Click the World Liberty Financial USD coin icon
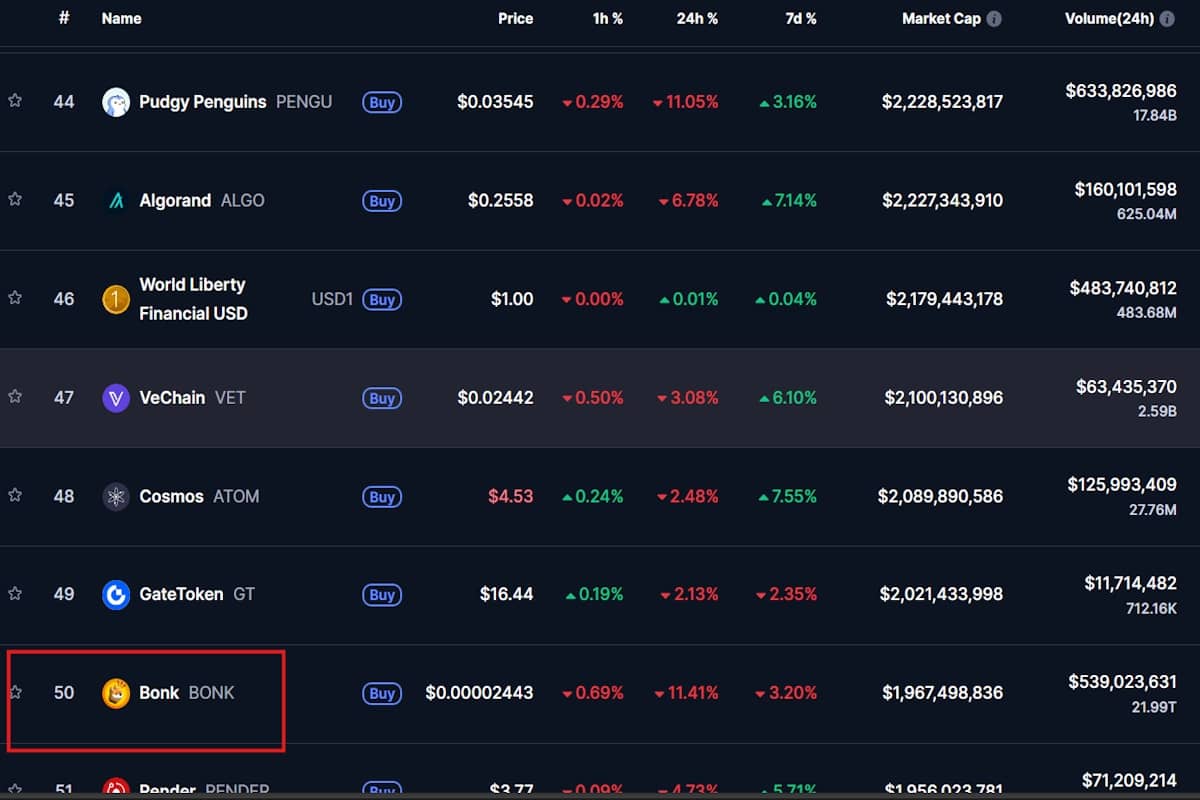The width and height of the screenshot is (1200, 800). point(116,299)
